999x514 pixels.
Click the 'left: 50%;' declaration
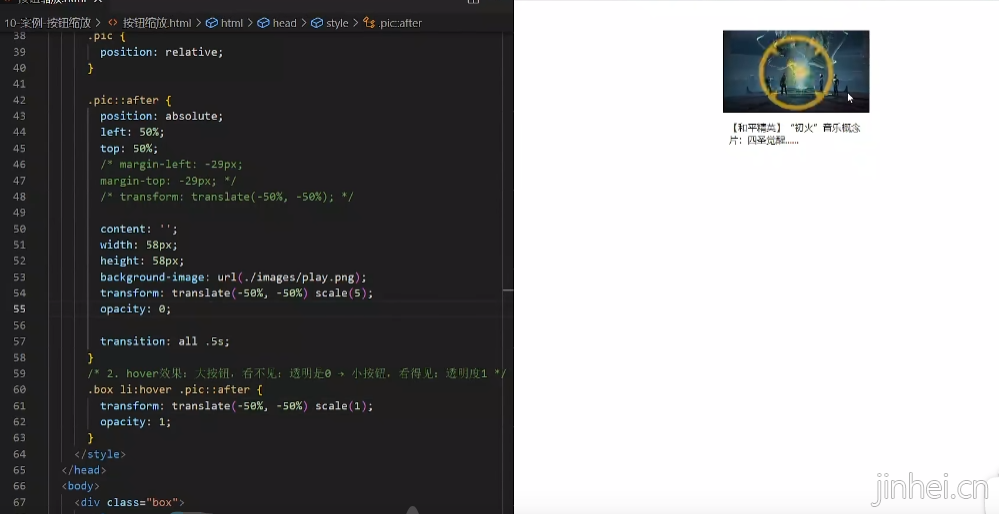[132, 132]
